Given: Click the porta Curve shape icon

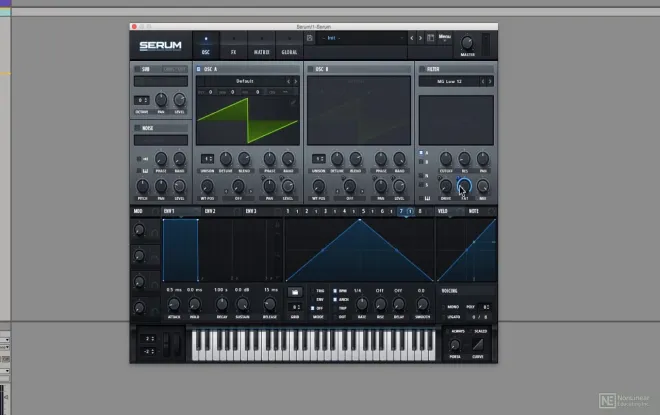Looking at the screenshot, I should pyautogui.click(x=478, y=345).
